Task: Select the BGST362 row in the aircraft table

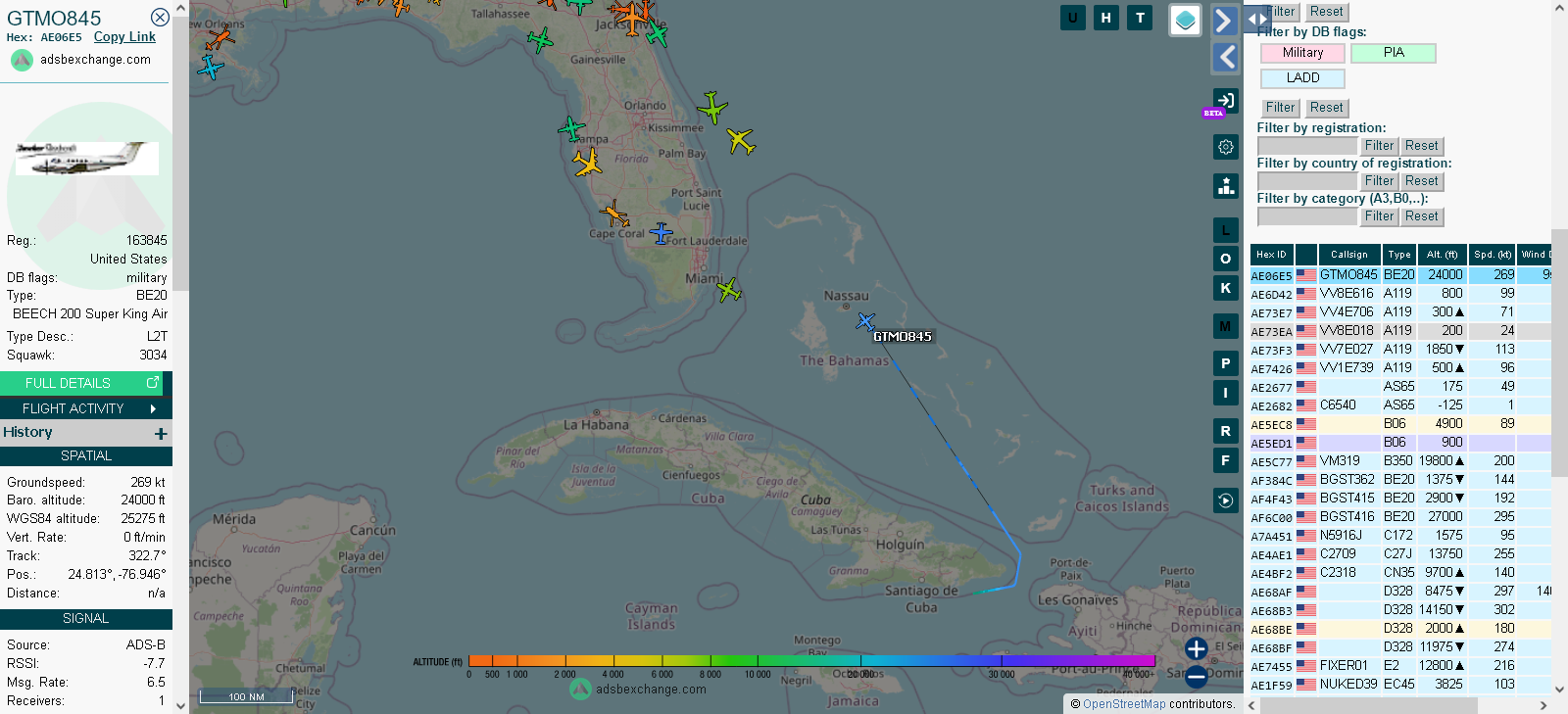Action: 1400,480
